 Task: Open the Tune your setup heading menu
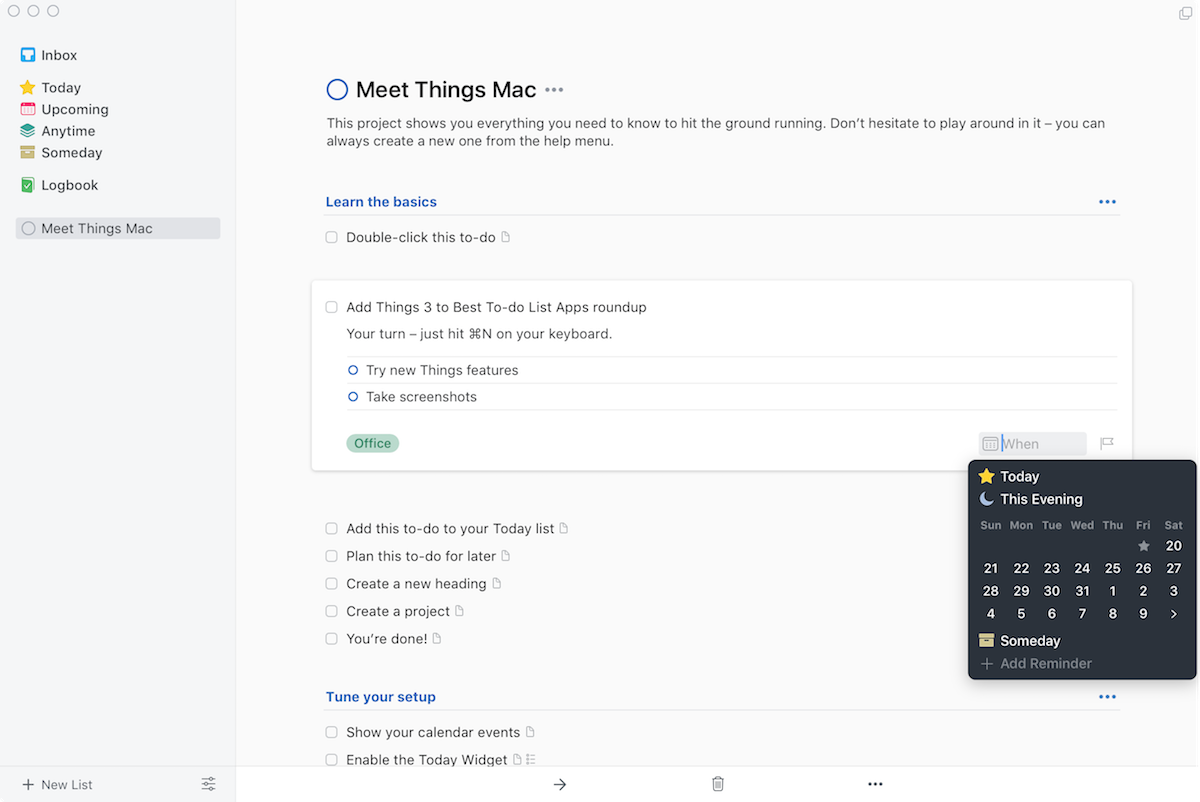[1107, 697]
